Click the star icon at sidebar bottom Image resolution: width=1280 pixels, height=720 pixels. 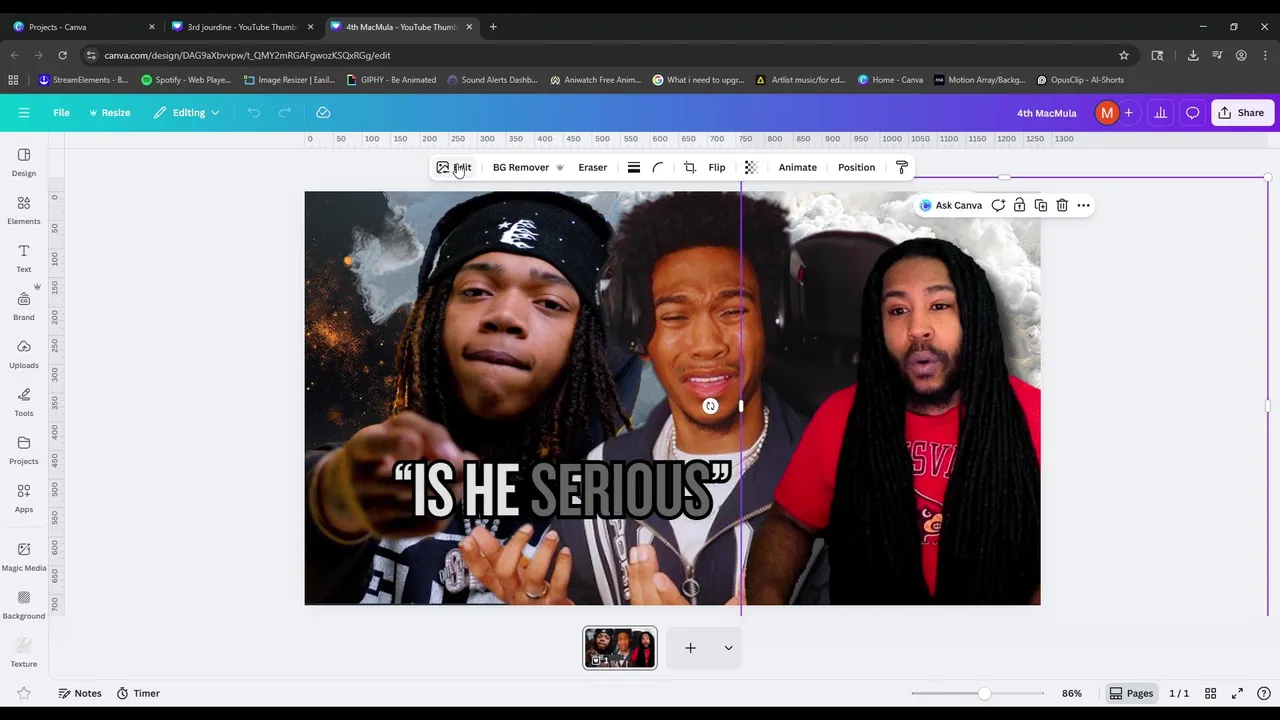24,693
